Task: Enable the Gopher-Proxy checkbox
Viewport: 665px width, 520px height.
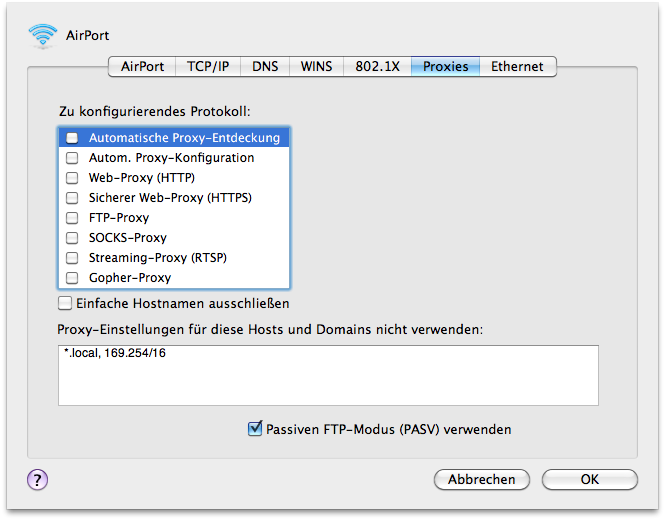Action: coord(72,278)
